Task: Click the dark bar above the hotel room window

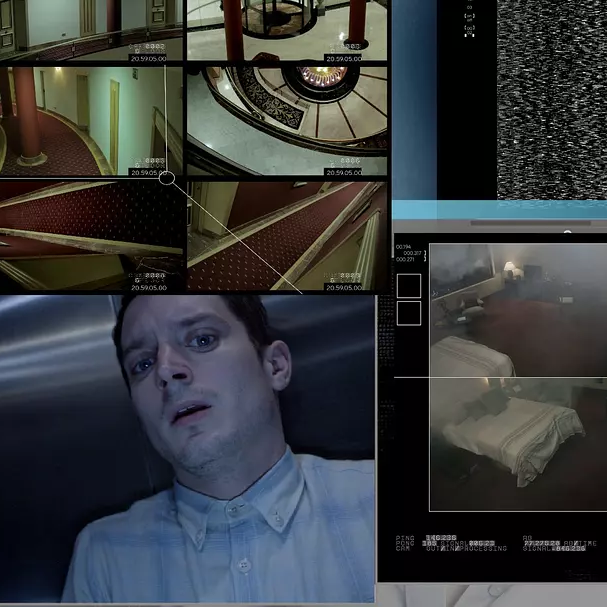Action: click(x=530, y=223)
